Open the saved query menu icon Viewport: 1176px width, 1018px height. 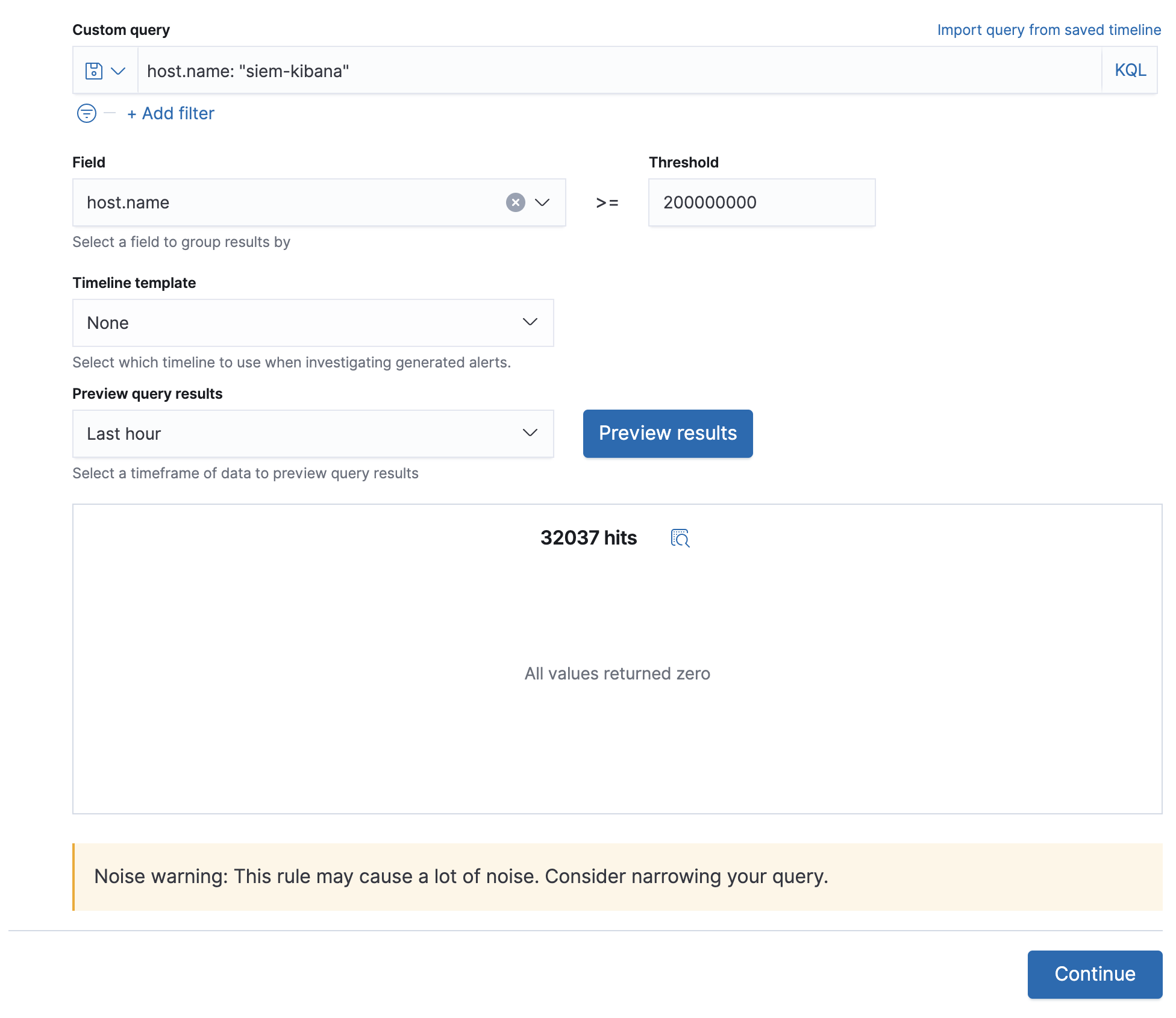(105, 71)
